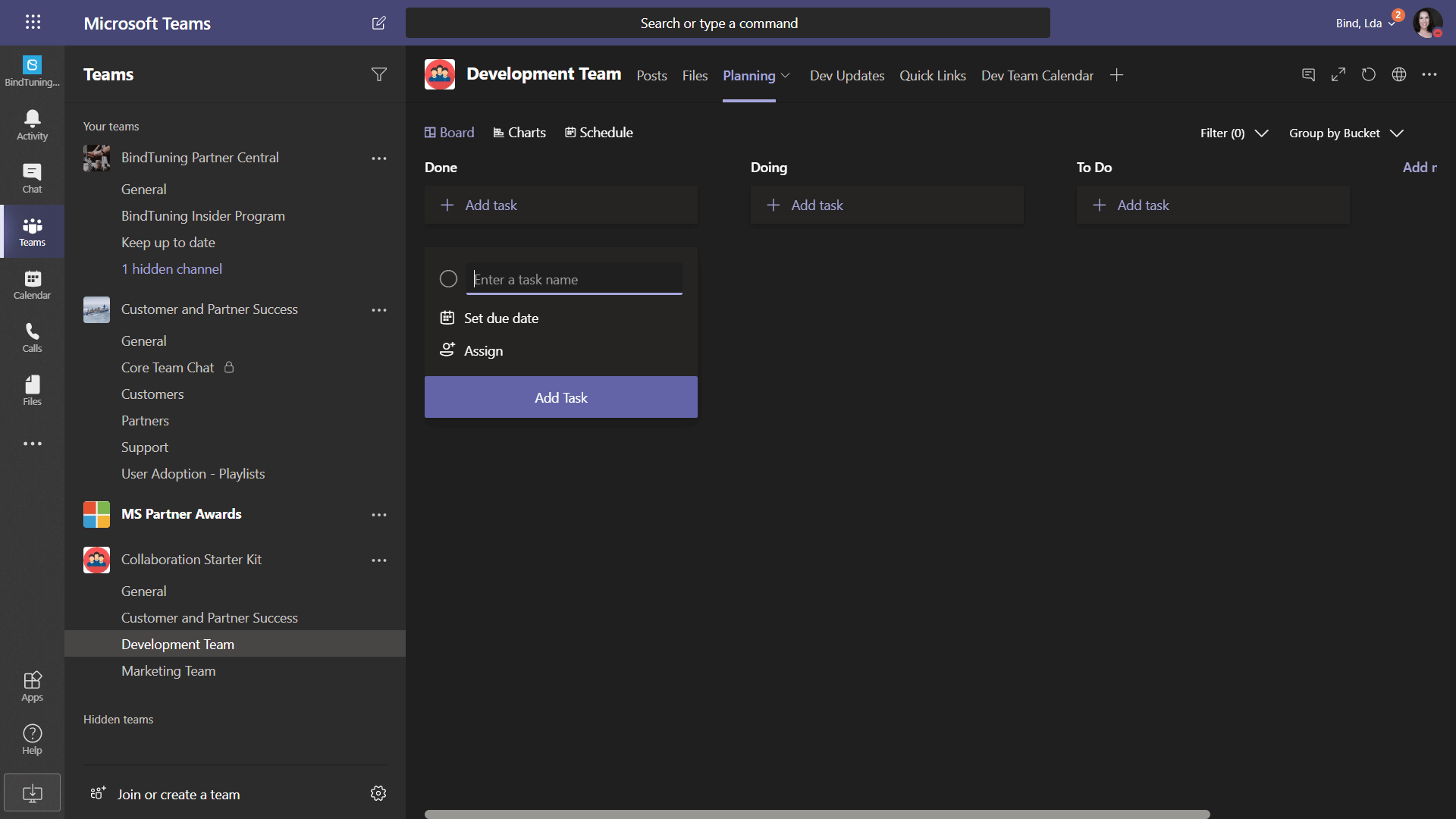Join or create a team
The width and height of the screenshot is (1456, 819).
click(165, 794)
